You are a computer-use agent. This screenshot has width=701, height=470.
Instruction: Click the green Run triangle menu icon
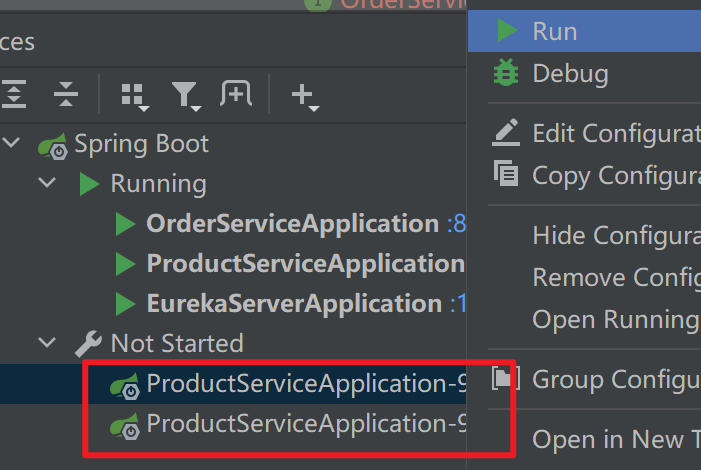pos(507,31)
